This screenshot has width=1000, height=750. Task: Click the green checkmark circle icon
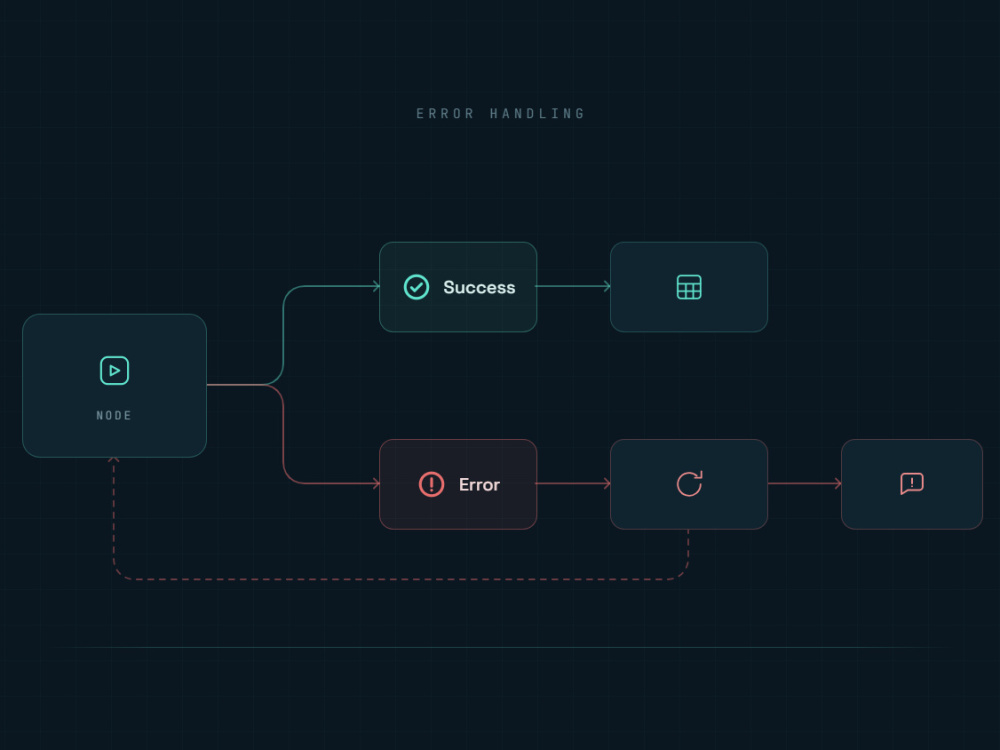pos(416,287)
